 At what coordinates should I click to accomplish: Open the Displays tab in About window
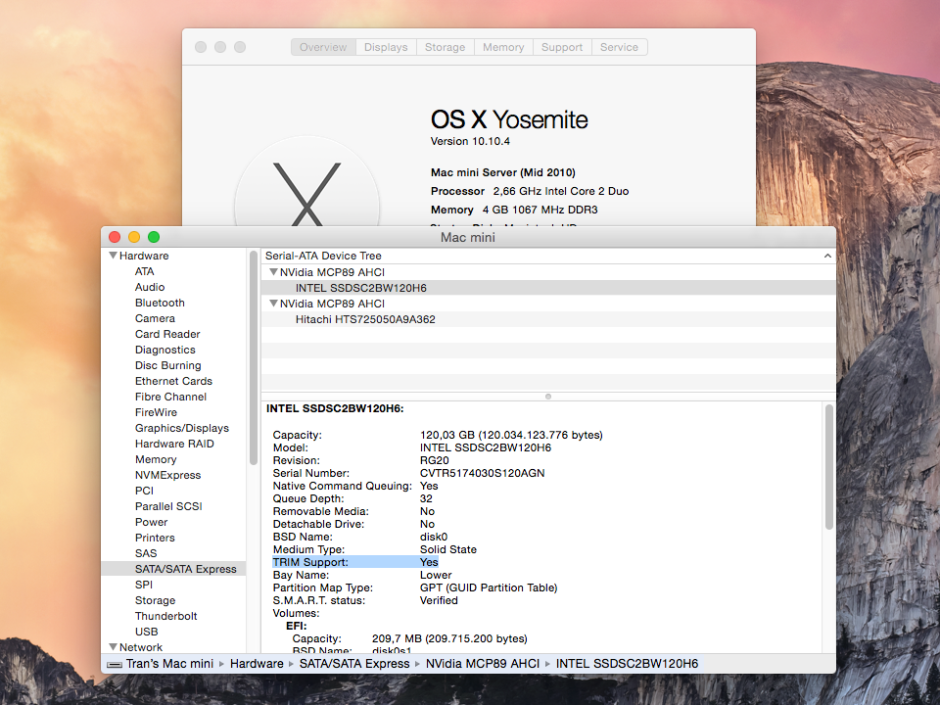386,47
